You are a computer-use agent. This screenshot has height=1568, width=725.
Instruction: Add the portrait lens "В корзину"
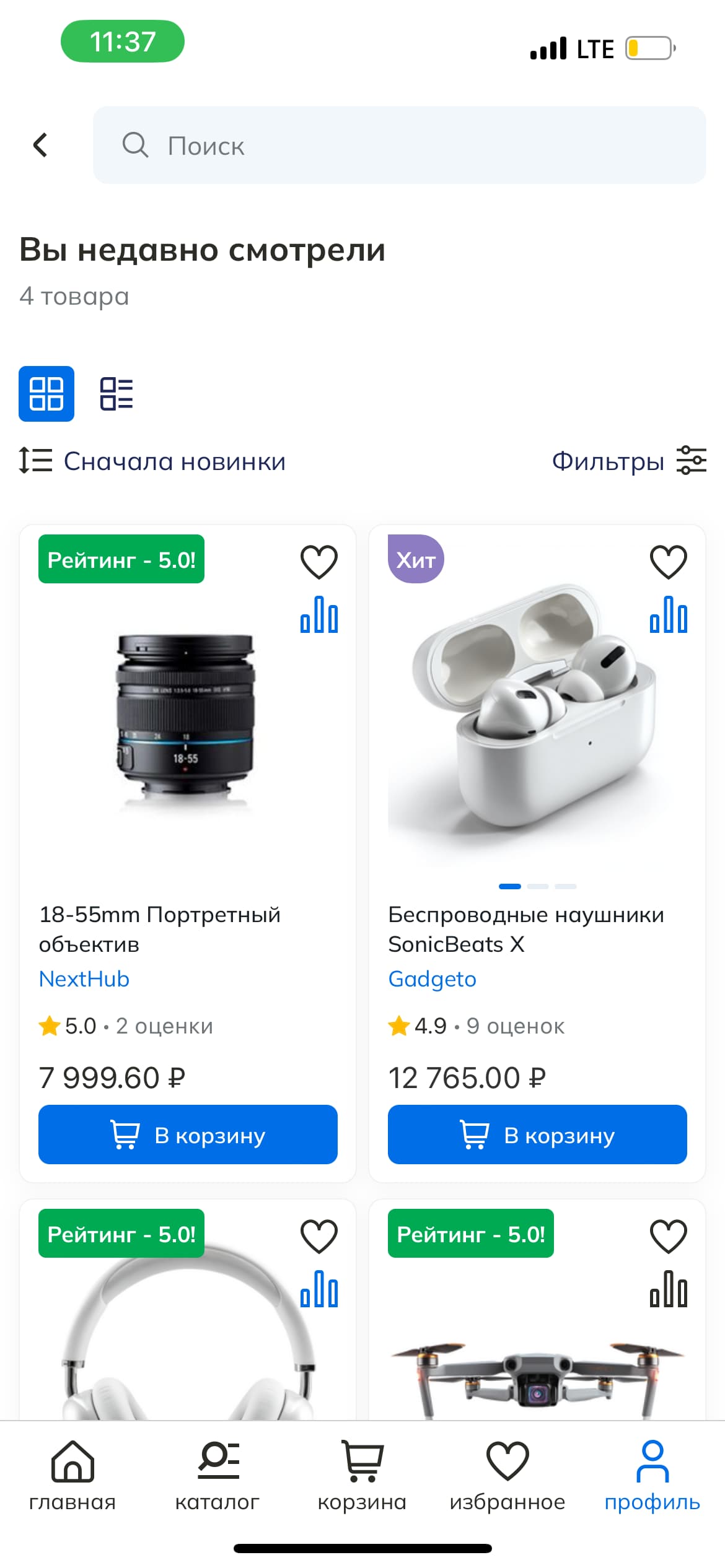(188, 1135)
